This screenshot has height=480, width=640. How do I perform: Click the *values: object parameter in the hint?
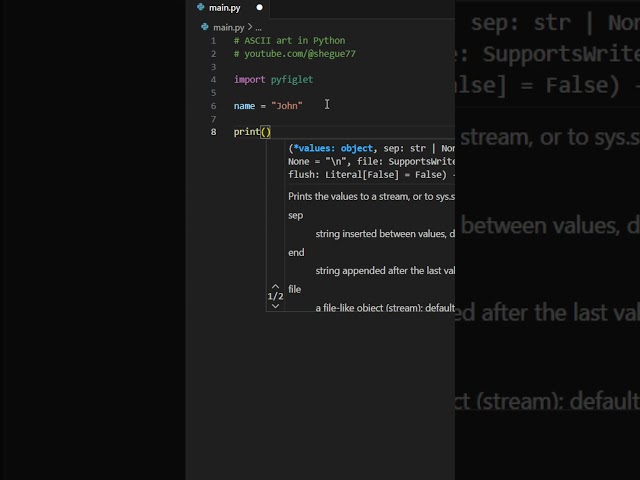(333, 148)
